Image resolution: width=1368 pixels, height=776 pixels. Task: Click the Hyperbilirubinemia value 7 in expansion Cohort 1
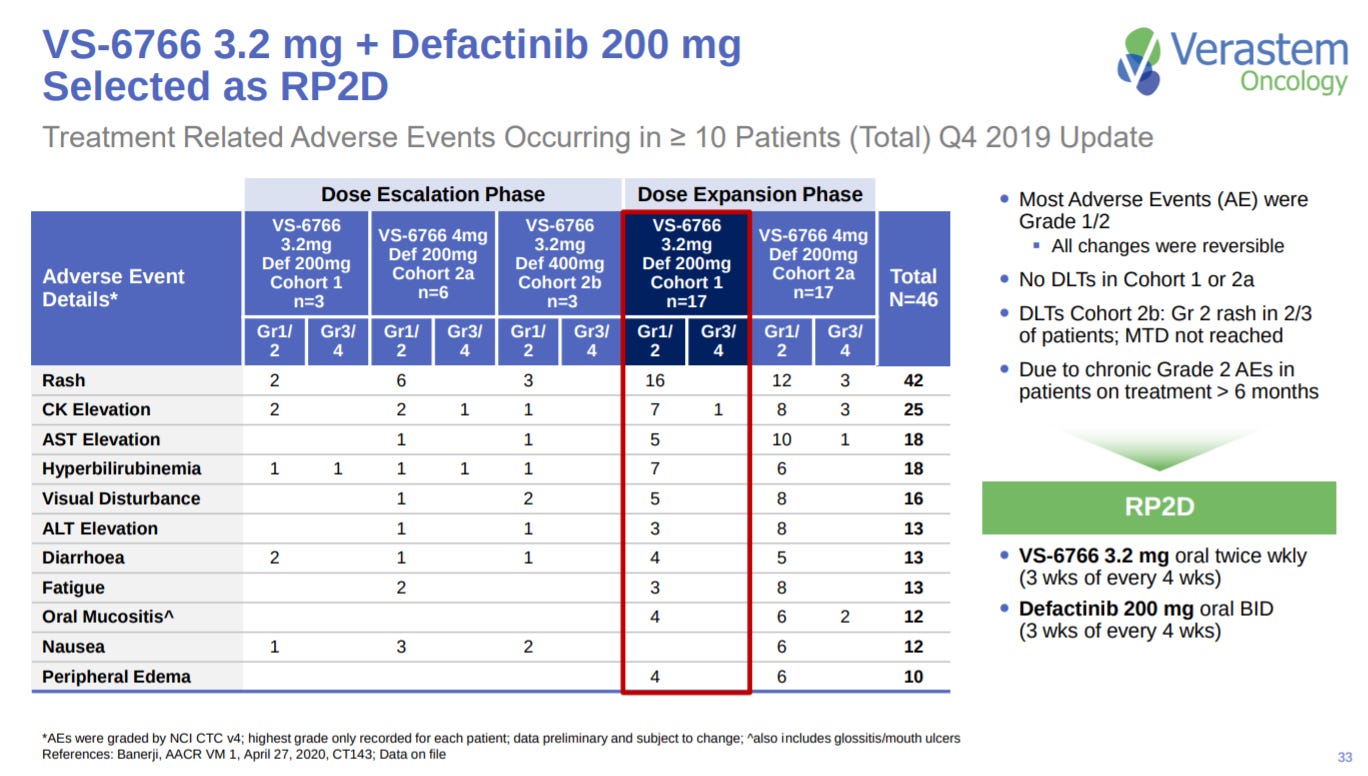pos(655,469)
